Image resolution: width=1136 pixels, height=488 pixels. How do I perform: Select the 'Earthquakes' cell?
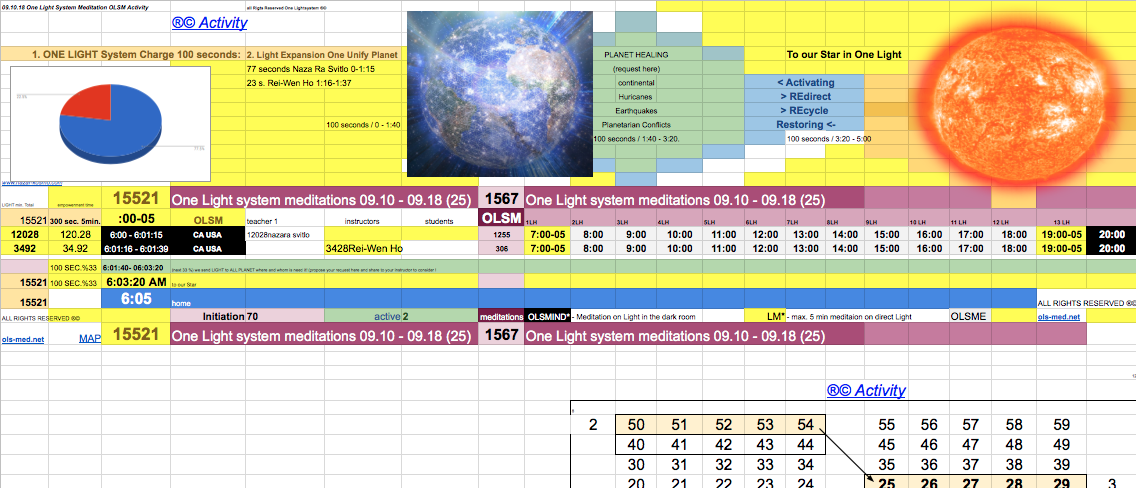[x=635, y=110]
